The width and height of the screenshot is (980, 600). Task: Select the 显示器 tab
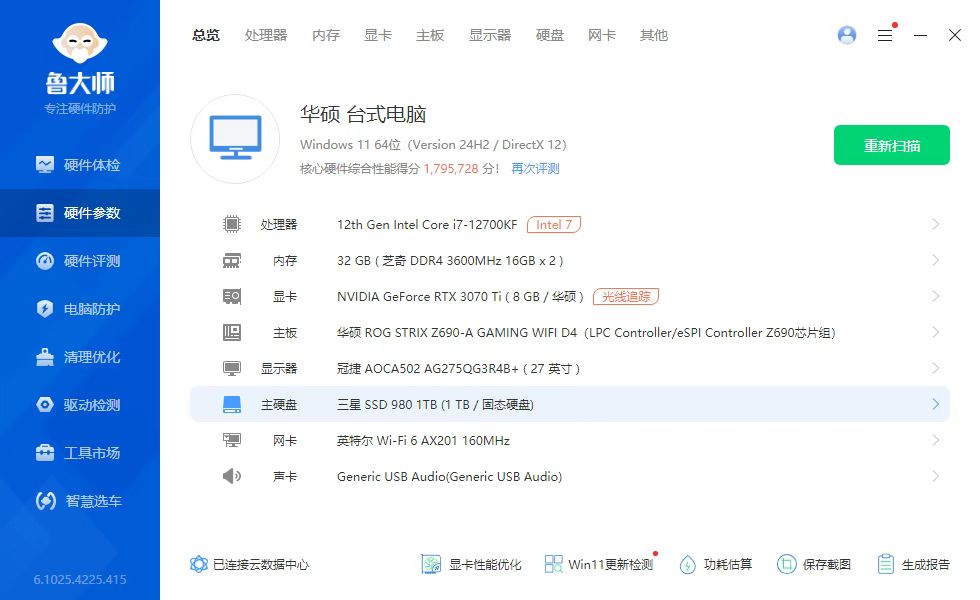point(490,35)
